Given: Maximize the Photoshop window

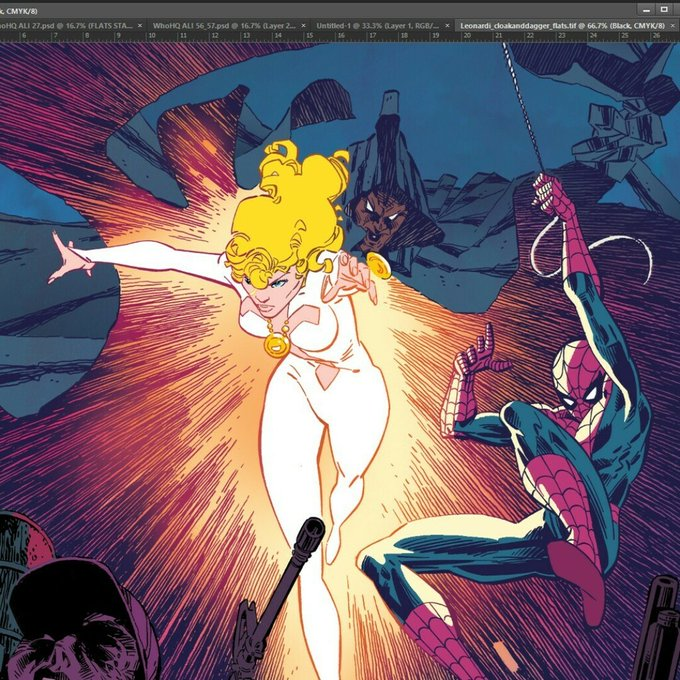Looking at the screenshot, I should click(664, 10).
